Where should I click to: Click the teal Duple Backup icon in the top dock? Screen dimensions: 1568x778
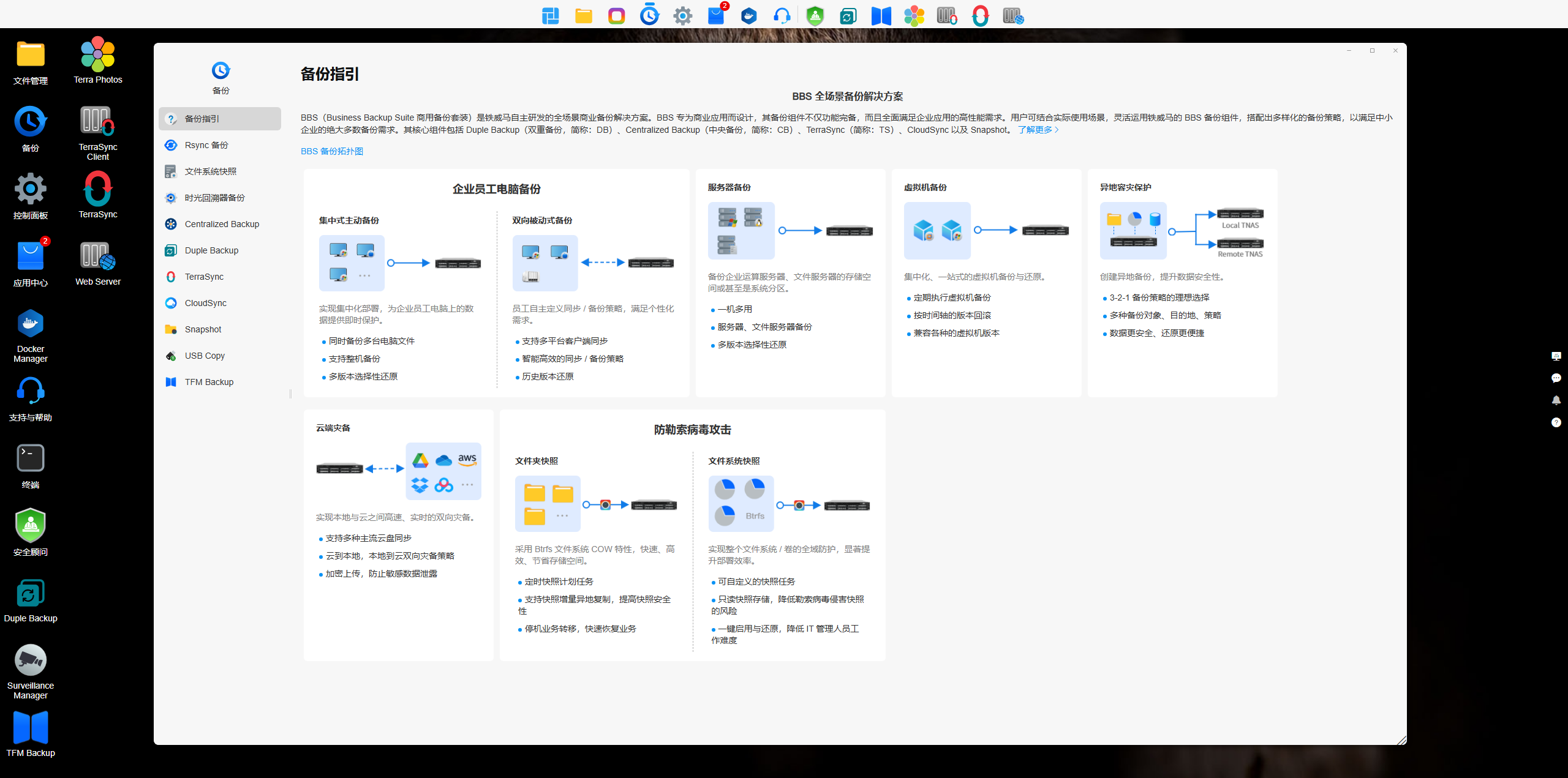click(848, 15)
